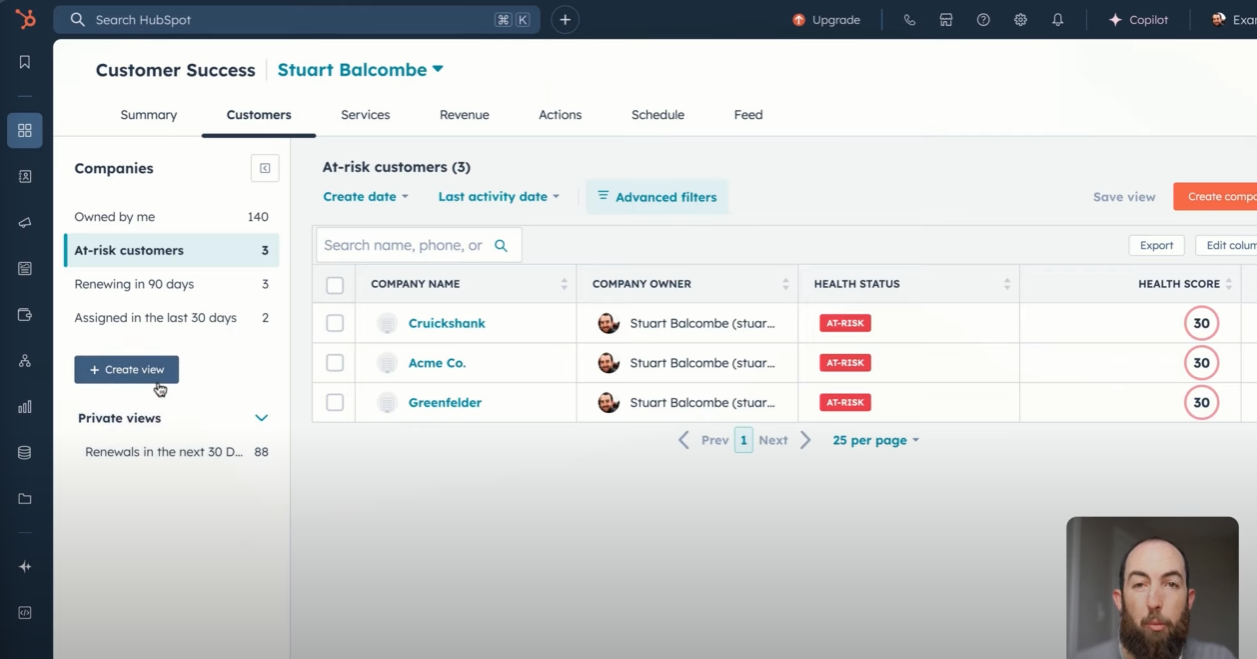Click the Create view button
Screen dimensions: 1257x659
click(127, 370)
